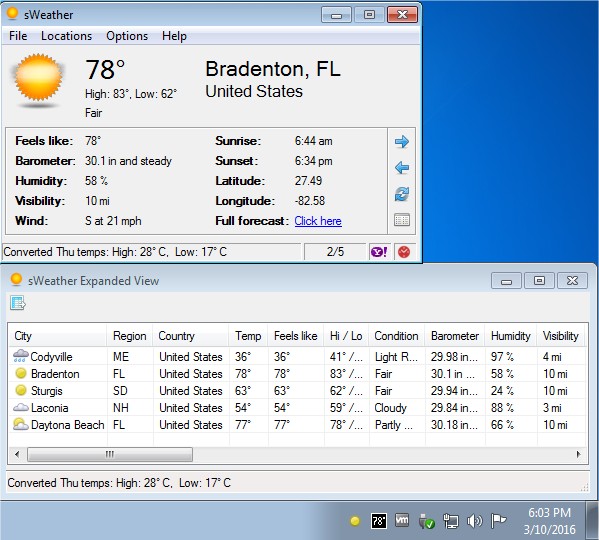The image size is (599, 540).
Task: Select the Laconia row city name
Action: point(50,408)
